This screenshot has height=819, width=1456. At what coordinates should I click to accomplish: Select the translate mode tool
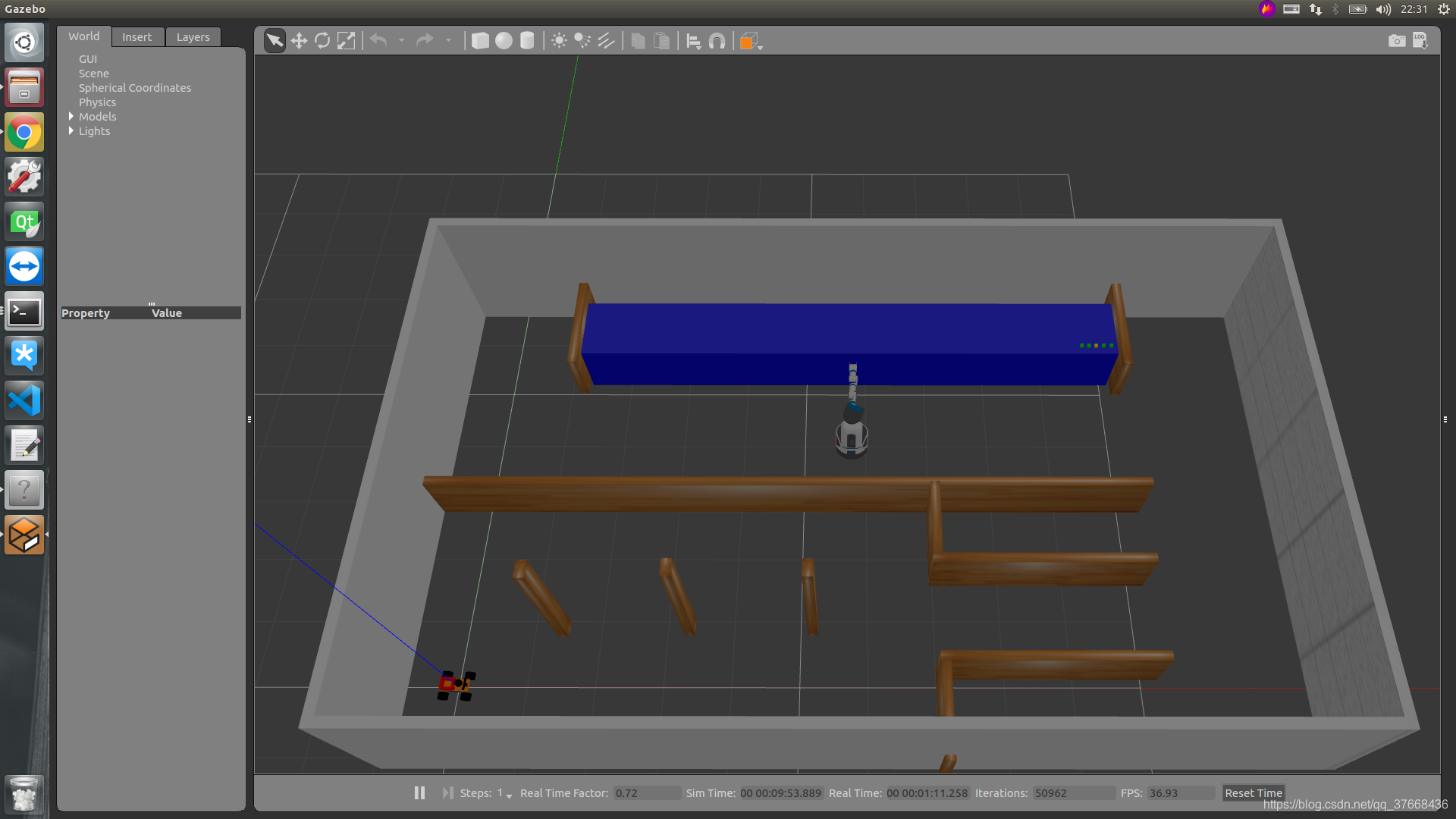[x=299, y=41]
